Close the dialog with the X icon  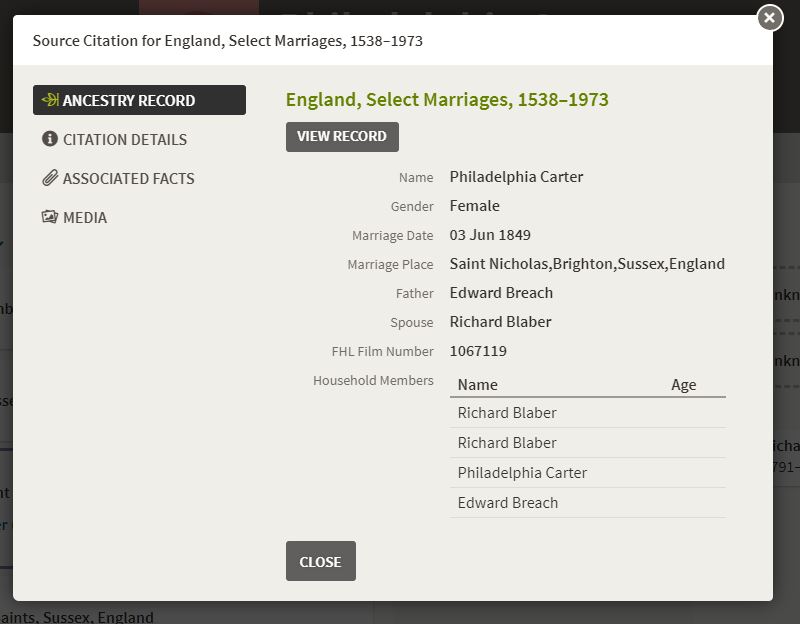click(769, 17)
